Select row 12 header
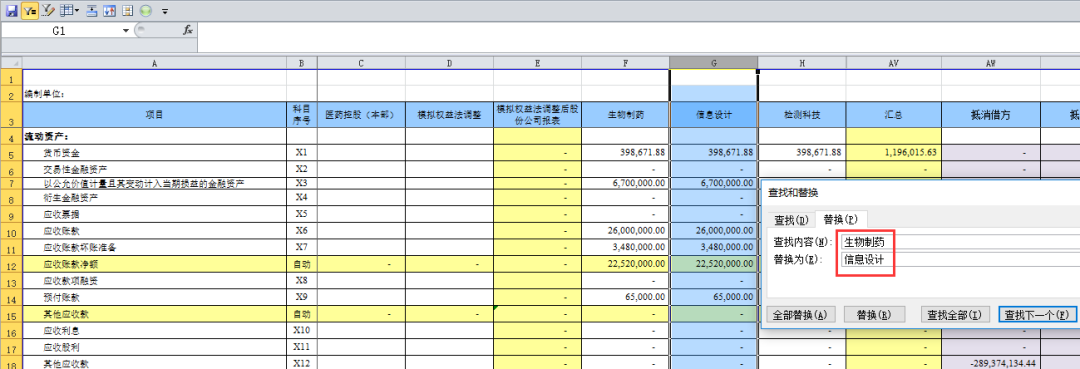 pos(12,264)
